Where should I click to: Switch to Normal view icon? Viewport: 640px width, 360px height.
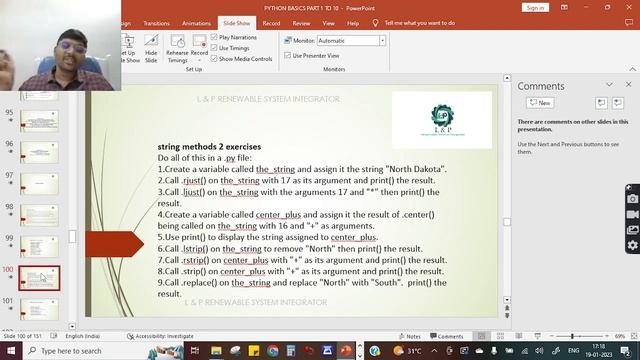[482, 336]
